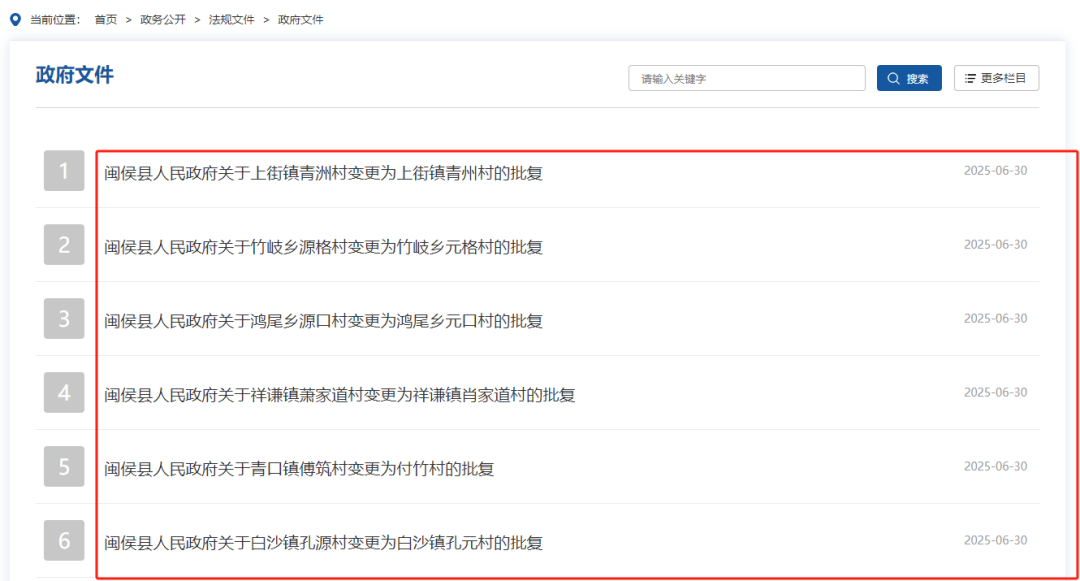
Task: Open document about 上街镇青洲村 renaming
Action: pyautogui.click(x=323, y=173)
